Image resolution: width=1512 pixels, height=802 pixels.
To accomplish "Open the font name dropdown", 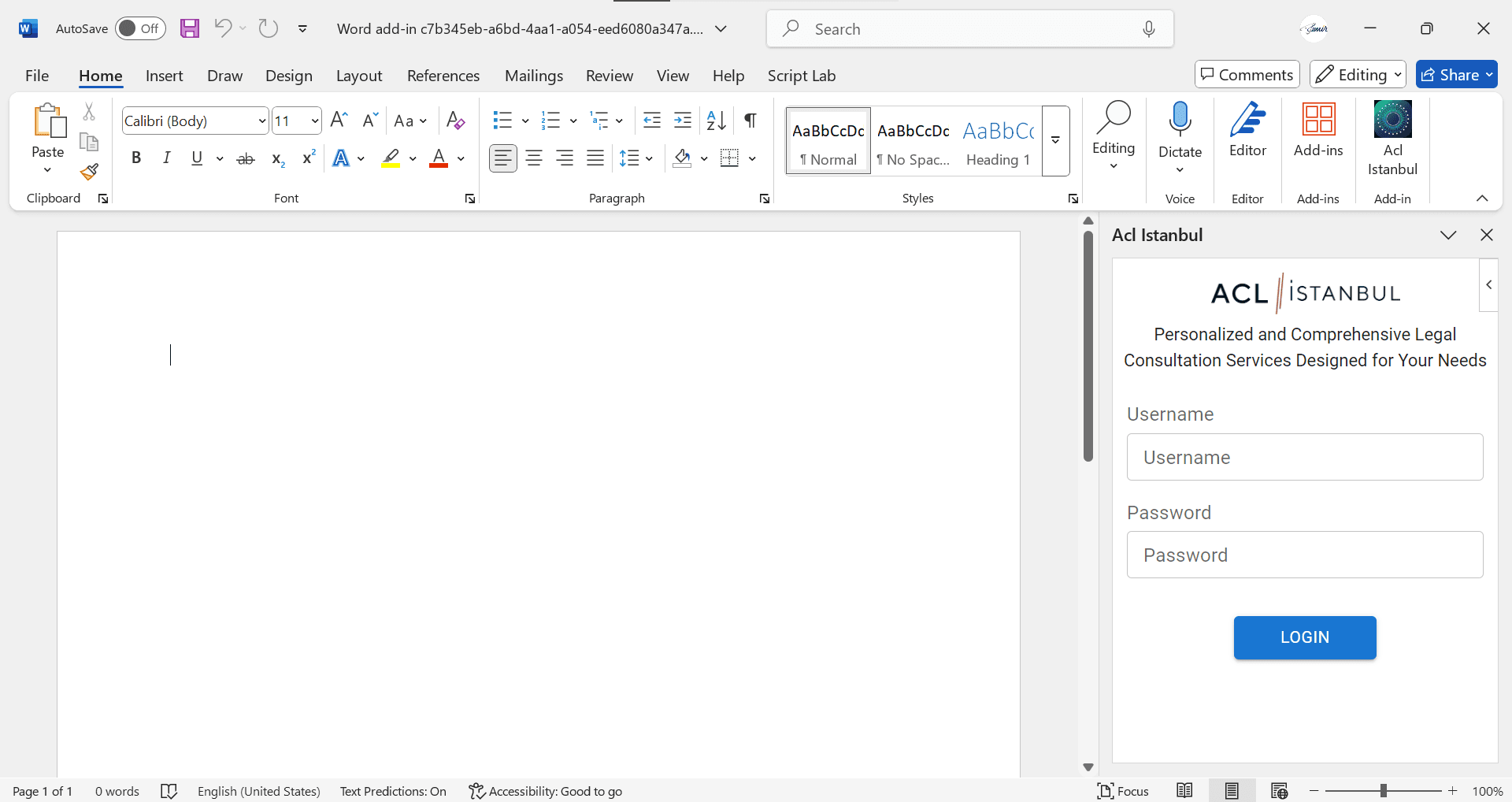I will coord(262,121).
